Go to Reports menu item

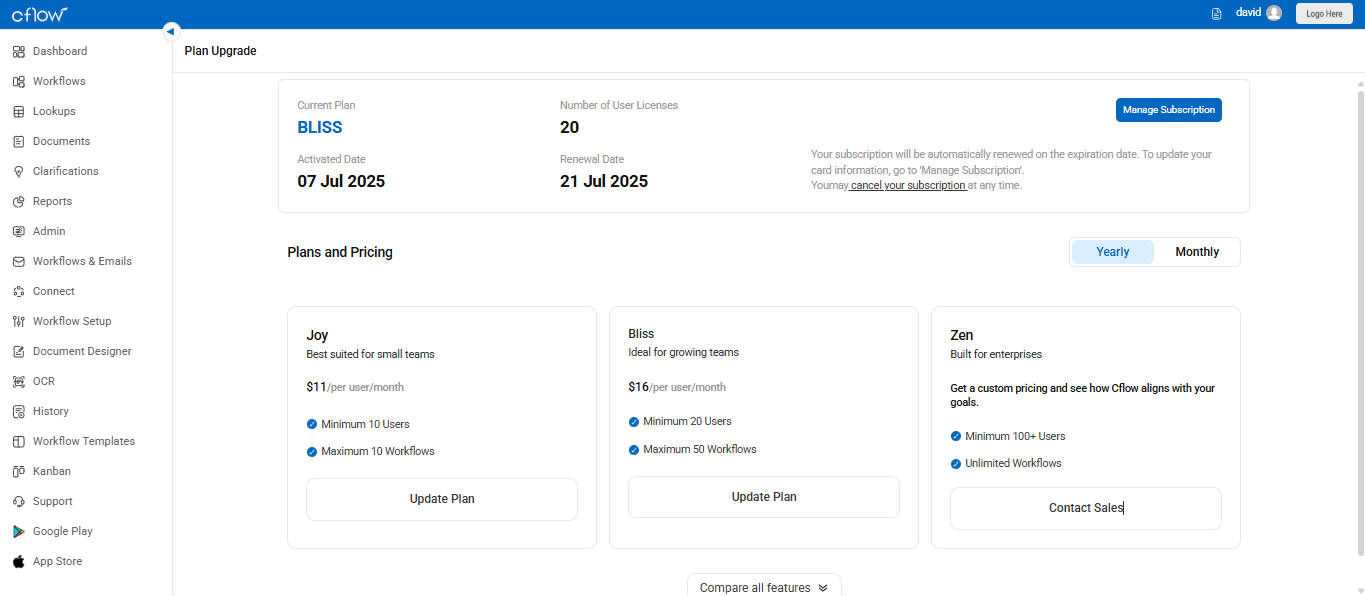coord(52,201)
